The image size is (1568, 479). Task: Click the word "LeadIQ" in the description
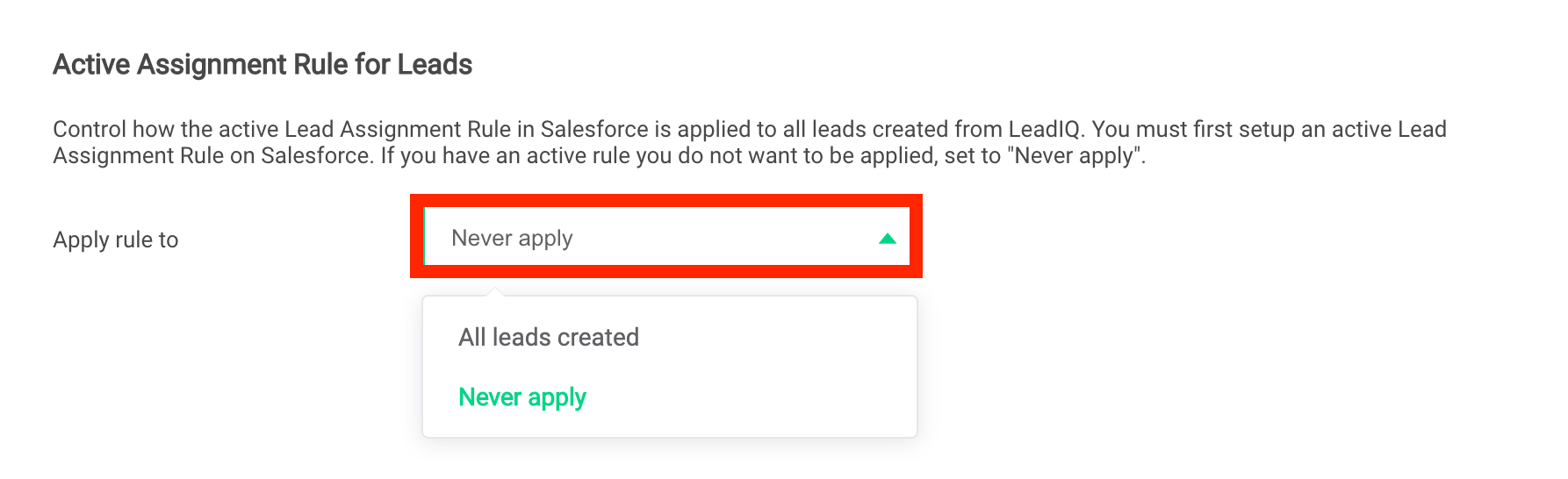coord(1044,130)
